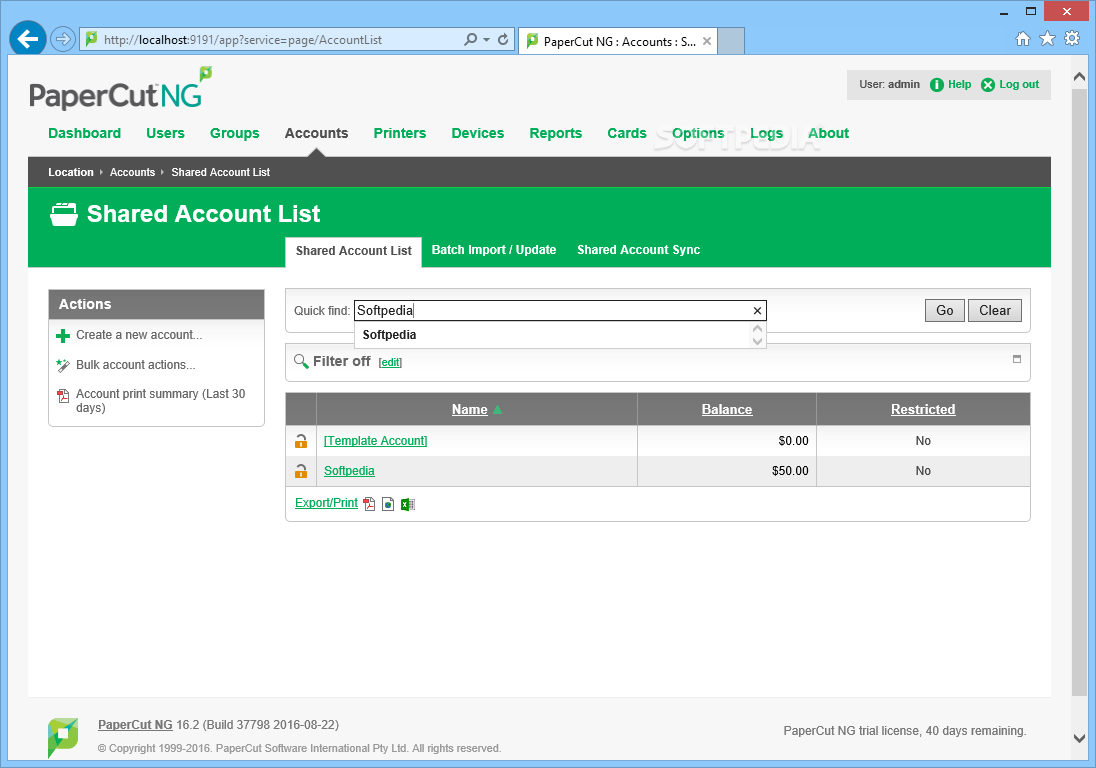Image resolution: width=1096 pixels, height=768 pixels.
Task: Click the filter edit link
Action: [x=390, y=362]
